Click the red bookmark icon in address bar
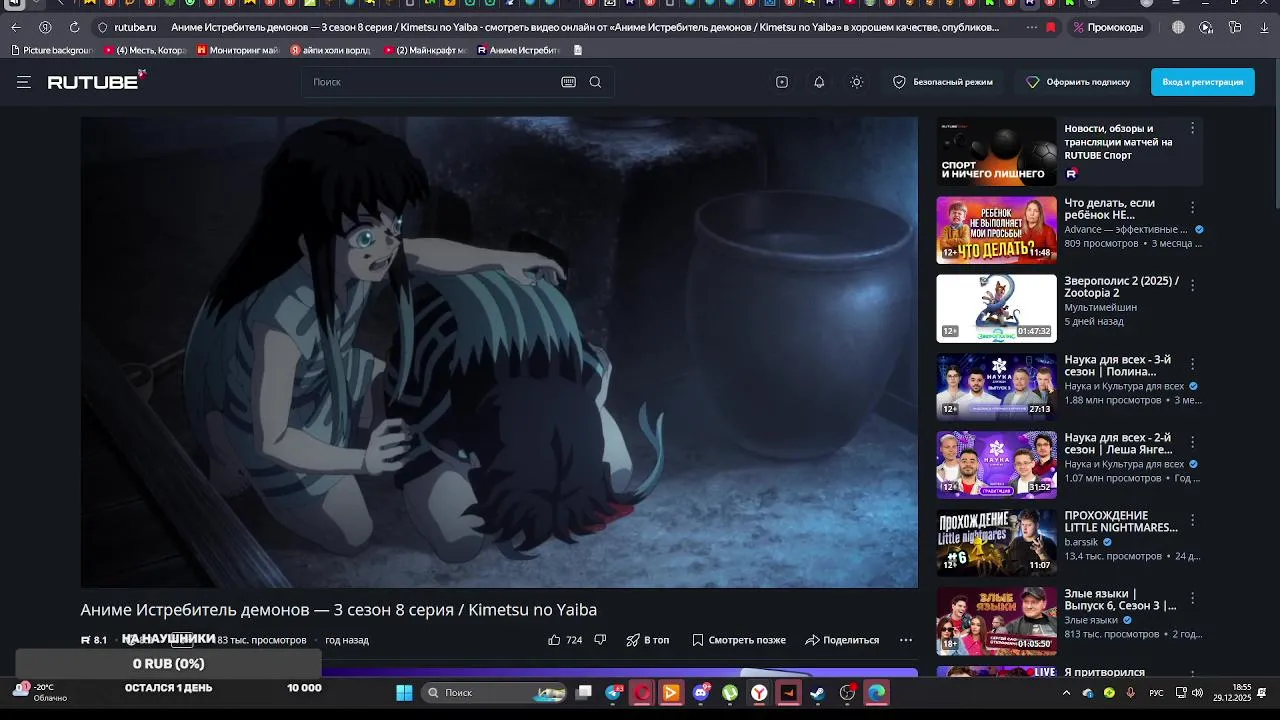1280x720 pixels. [x=1050, y=27]
